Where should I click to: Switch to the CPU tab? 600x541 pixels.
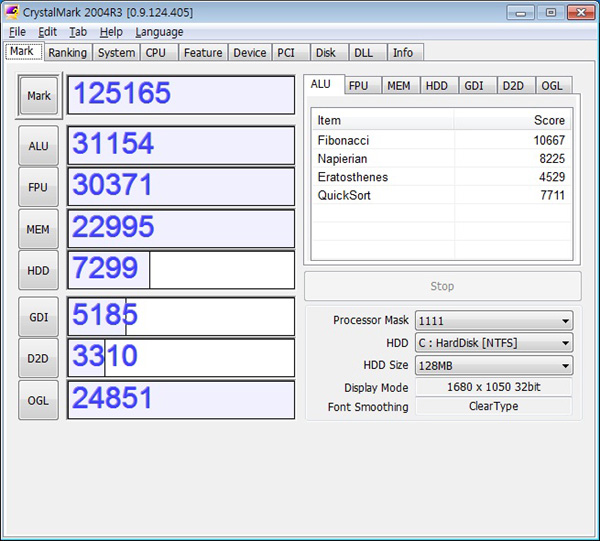click(158, 52)
